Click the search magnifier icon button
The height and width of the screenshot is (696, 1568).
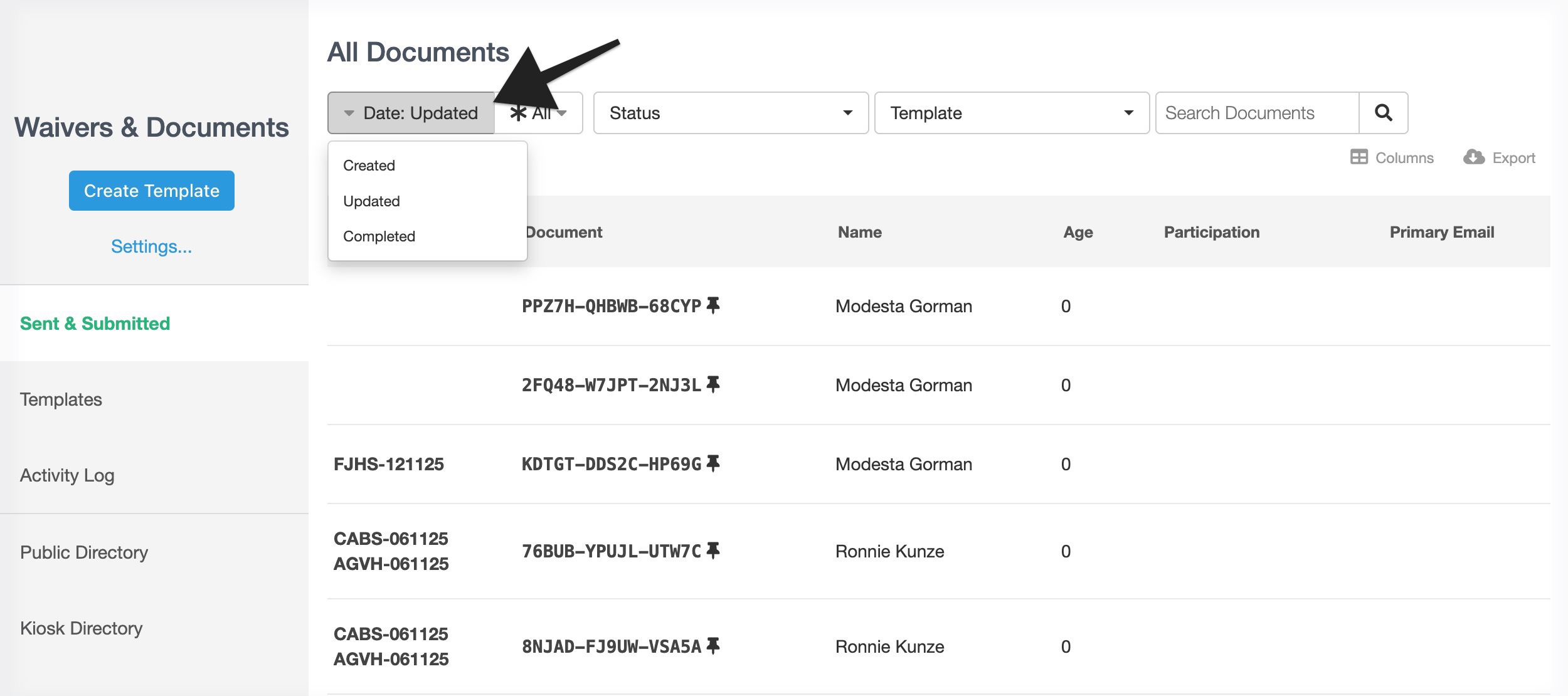[x=1383, y=113]
